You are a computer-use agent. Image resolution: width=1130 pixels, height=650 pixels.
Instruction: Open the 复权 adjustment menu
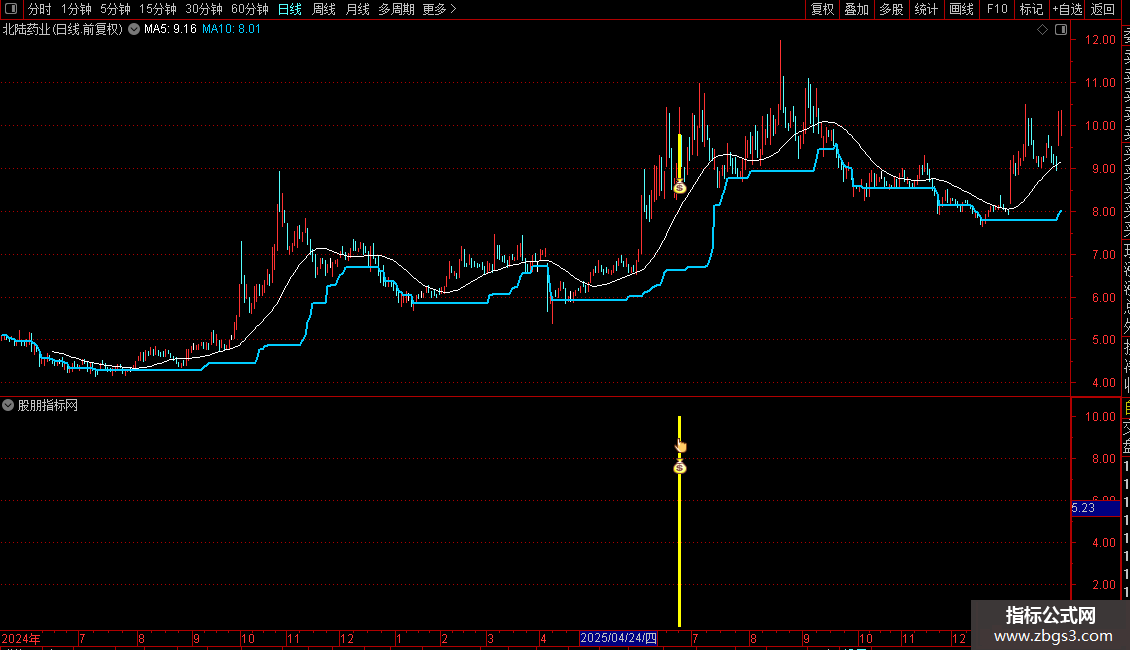822,9
